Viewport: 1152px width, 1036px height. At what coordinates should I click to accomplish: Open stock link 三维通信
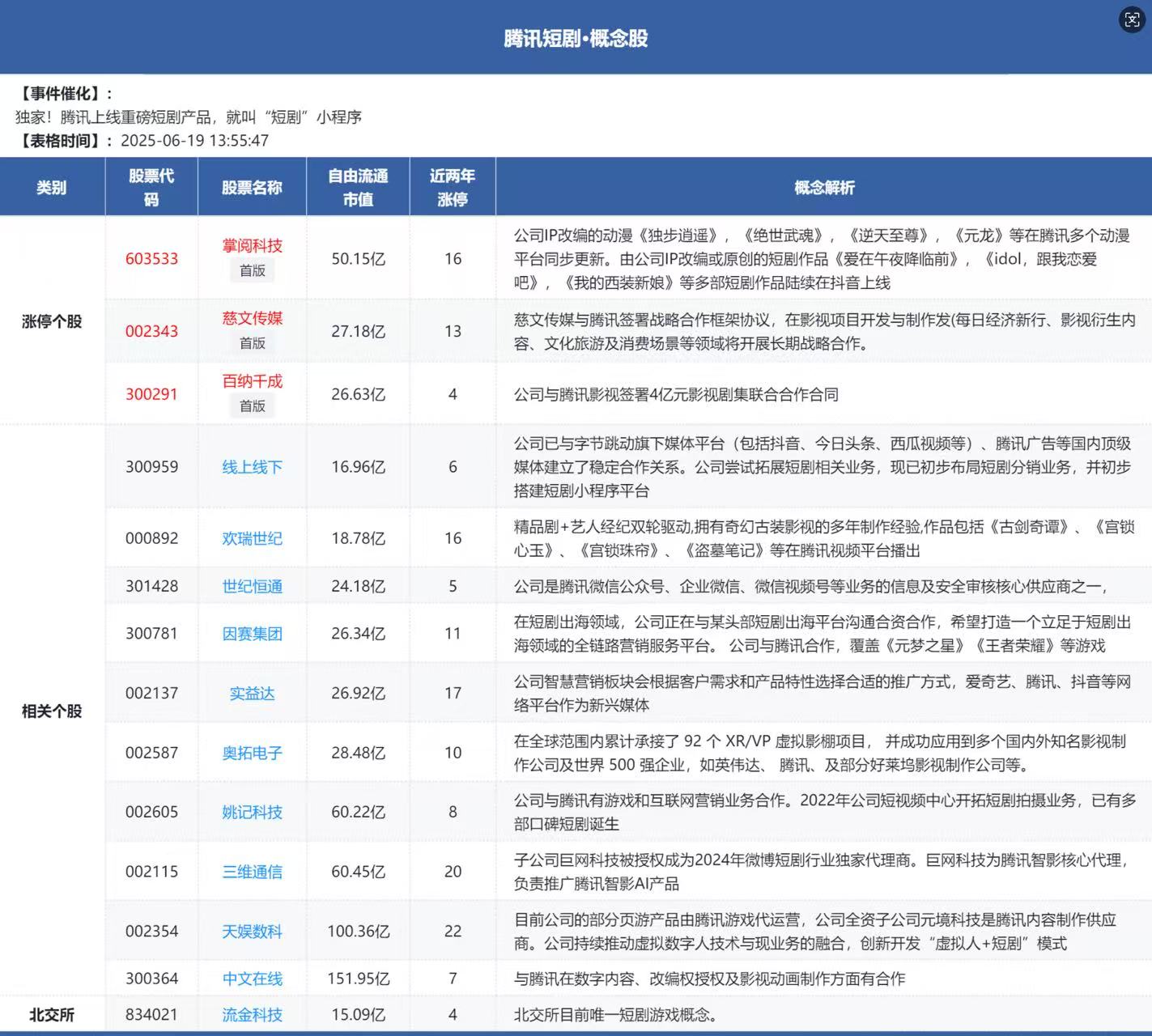[252, 872]
